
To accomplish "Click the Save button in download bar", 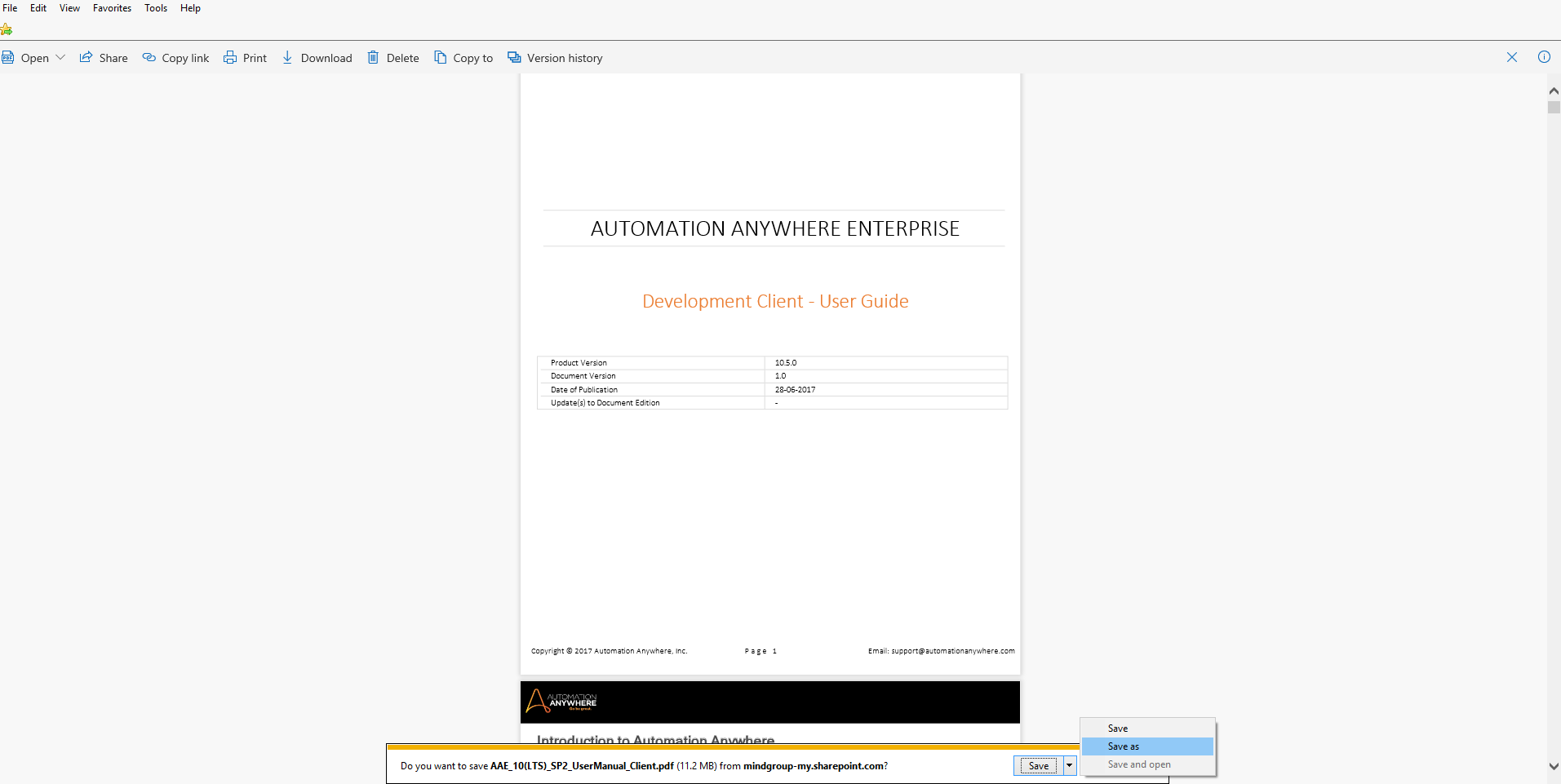I will tap(1038, 765).
